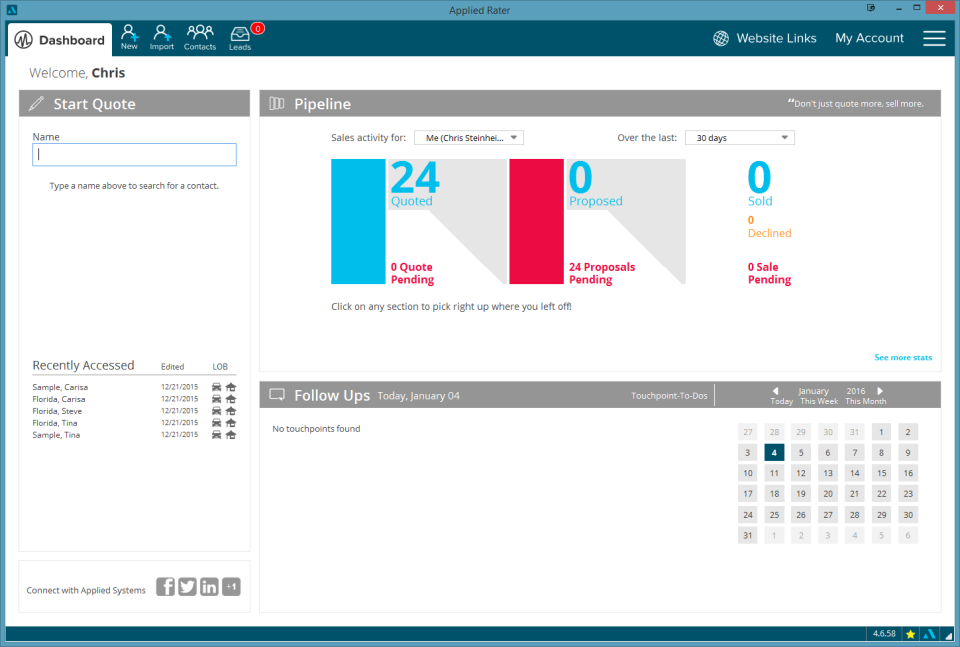Open the Over the last 30 days dropdown
Image resolution: width=960 pixels, height=647 pixels.
(740, 138)
